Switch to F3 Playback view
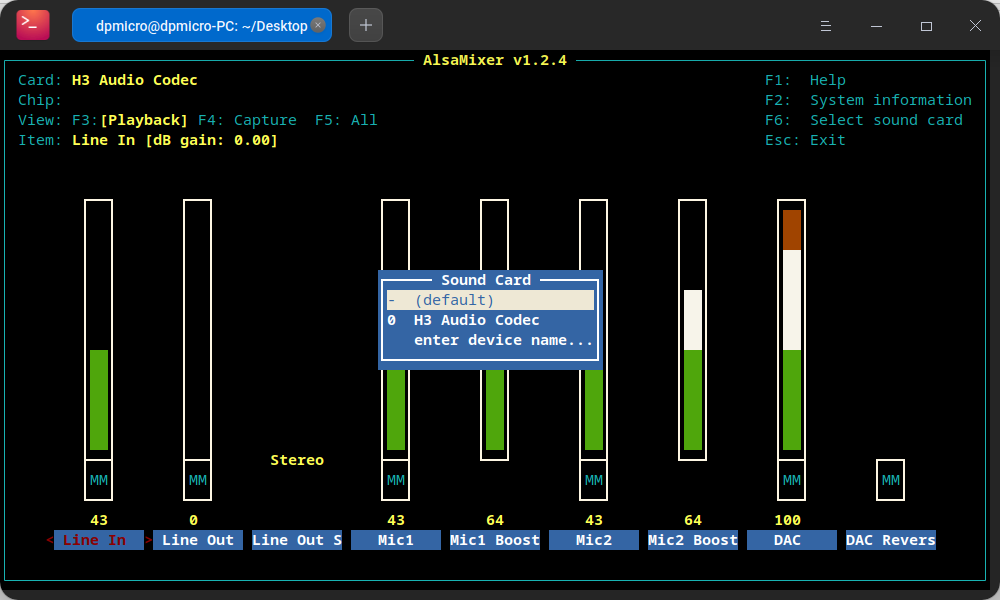The height and width of the screenshot is (600, 1000). point(130,120)
